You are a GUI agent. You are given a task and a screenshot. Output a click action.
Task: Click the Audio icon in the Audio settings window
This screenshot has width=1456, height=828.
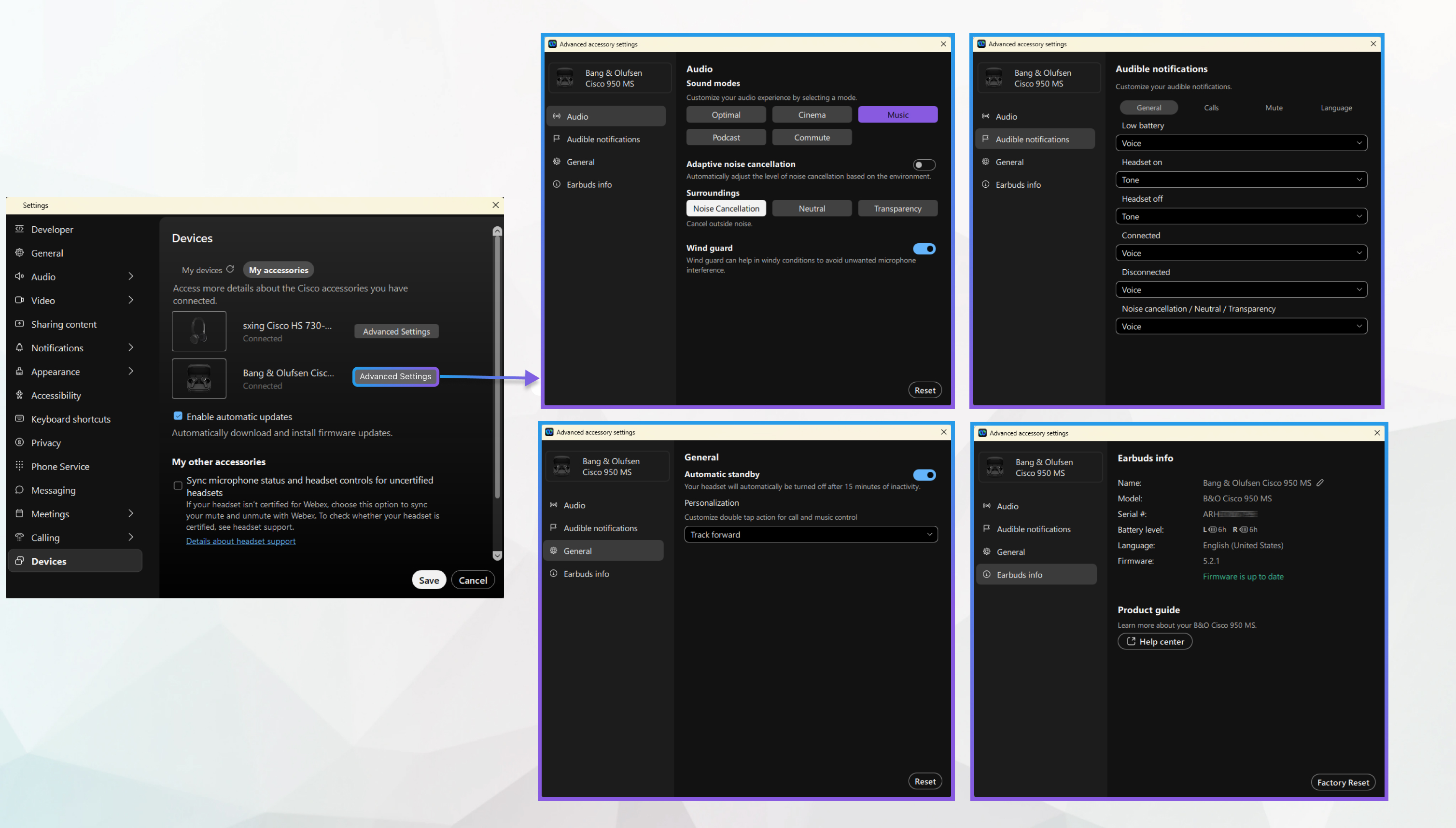coord(557,116)
